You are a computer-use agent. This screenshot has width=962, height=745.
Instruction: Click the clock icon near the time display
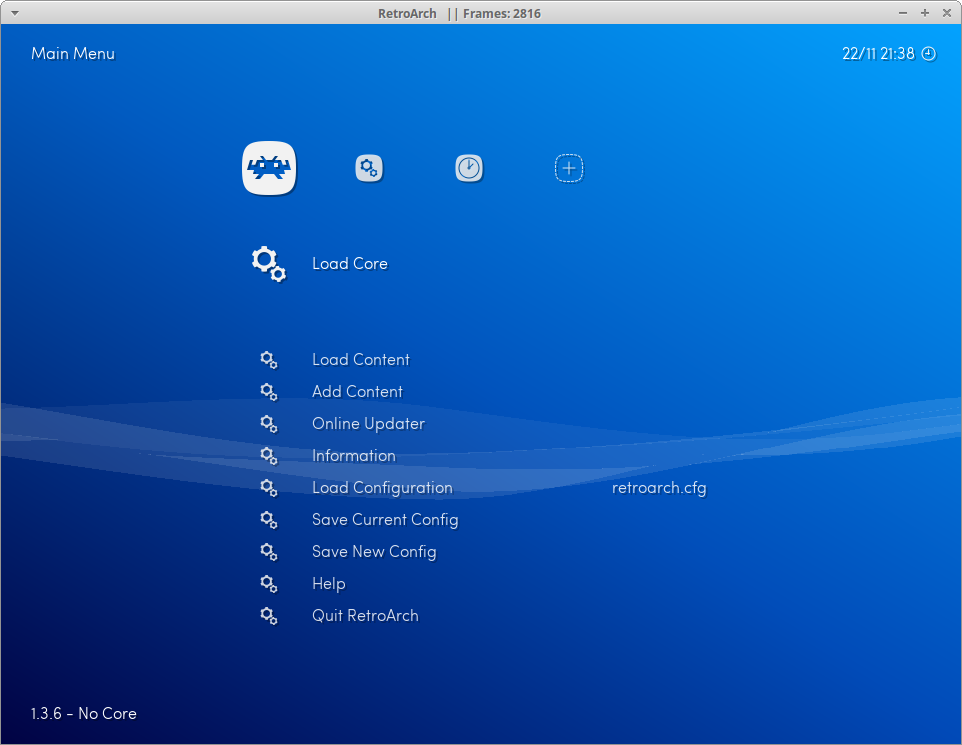tap(928, 54)
